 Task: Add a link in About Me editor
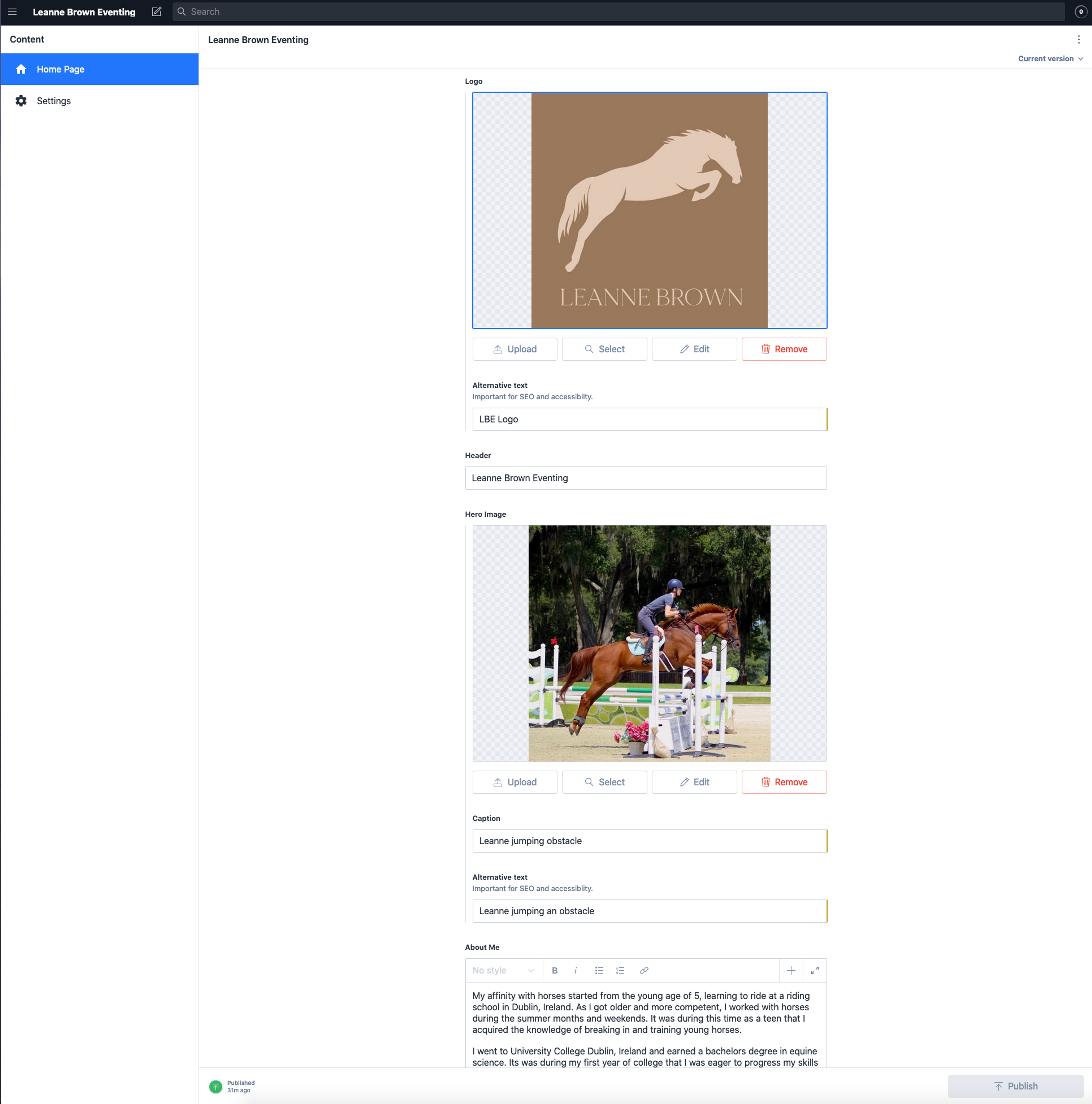point(644,970)
